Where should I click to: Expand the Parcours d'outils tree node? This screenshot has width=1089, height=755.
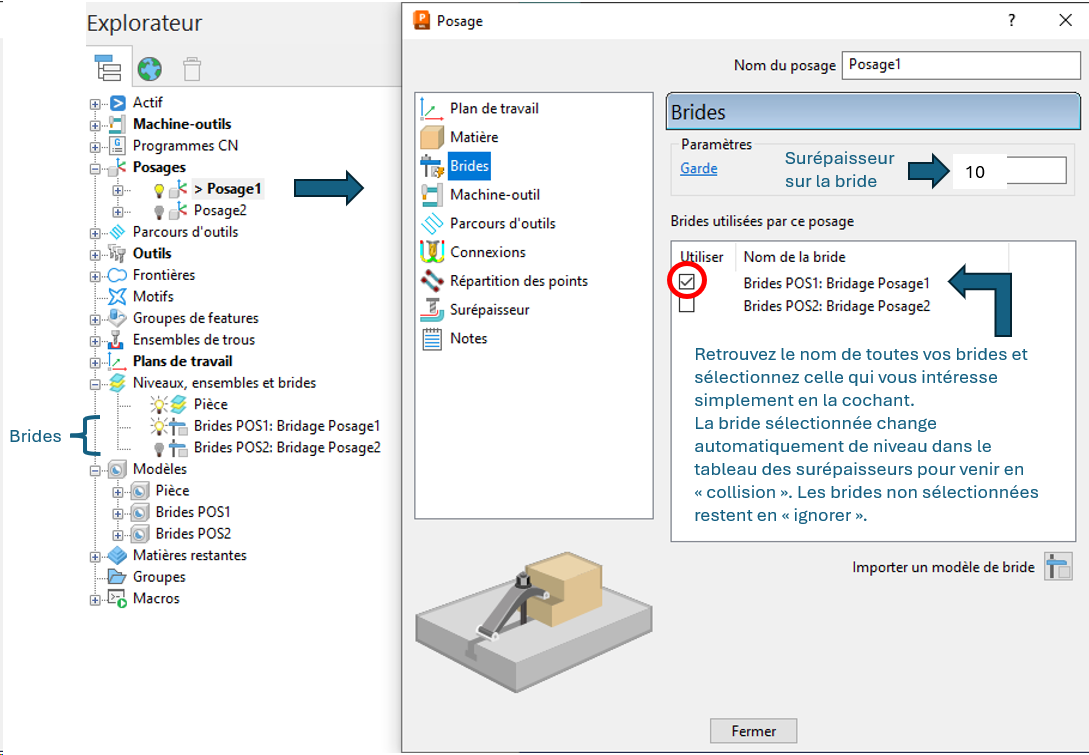pos(95,233)
